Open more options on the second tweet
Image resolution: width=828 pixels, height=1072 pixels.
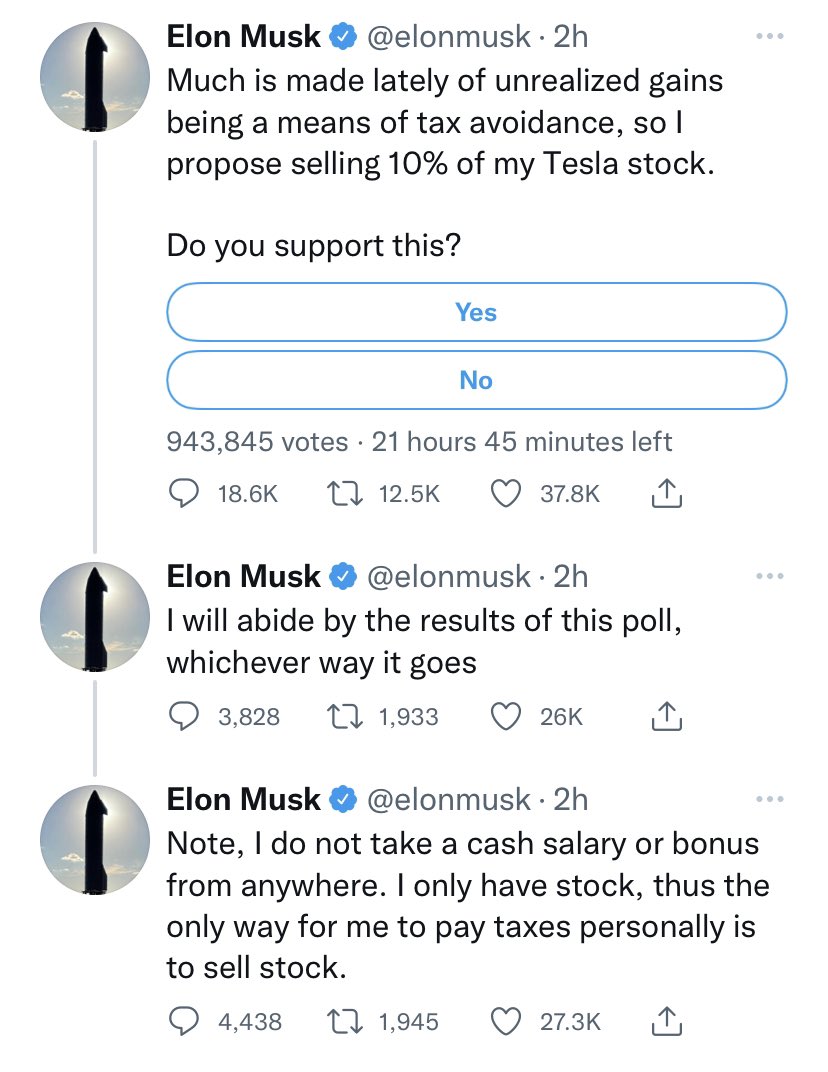click(x=770, y=576)
